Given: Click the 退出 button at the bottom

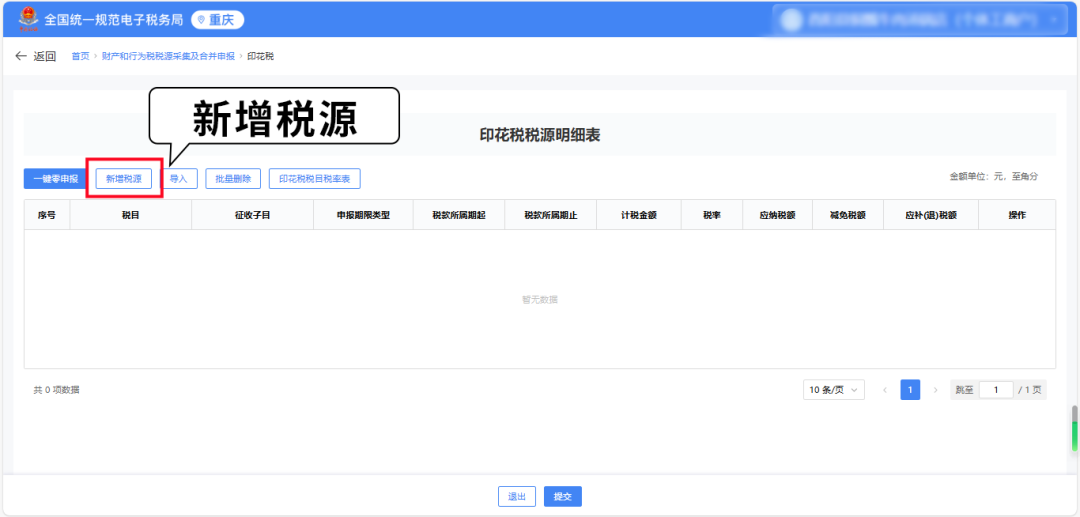Looking at the screenshot, I should [517, 497].
